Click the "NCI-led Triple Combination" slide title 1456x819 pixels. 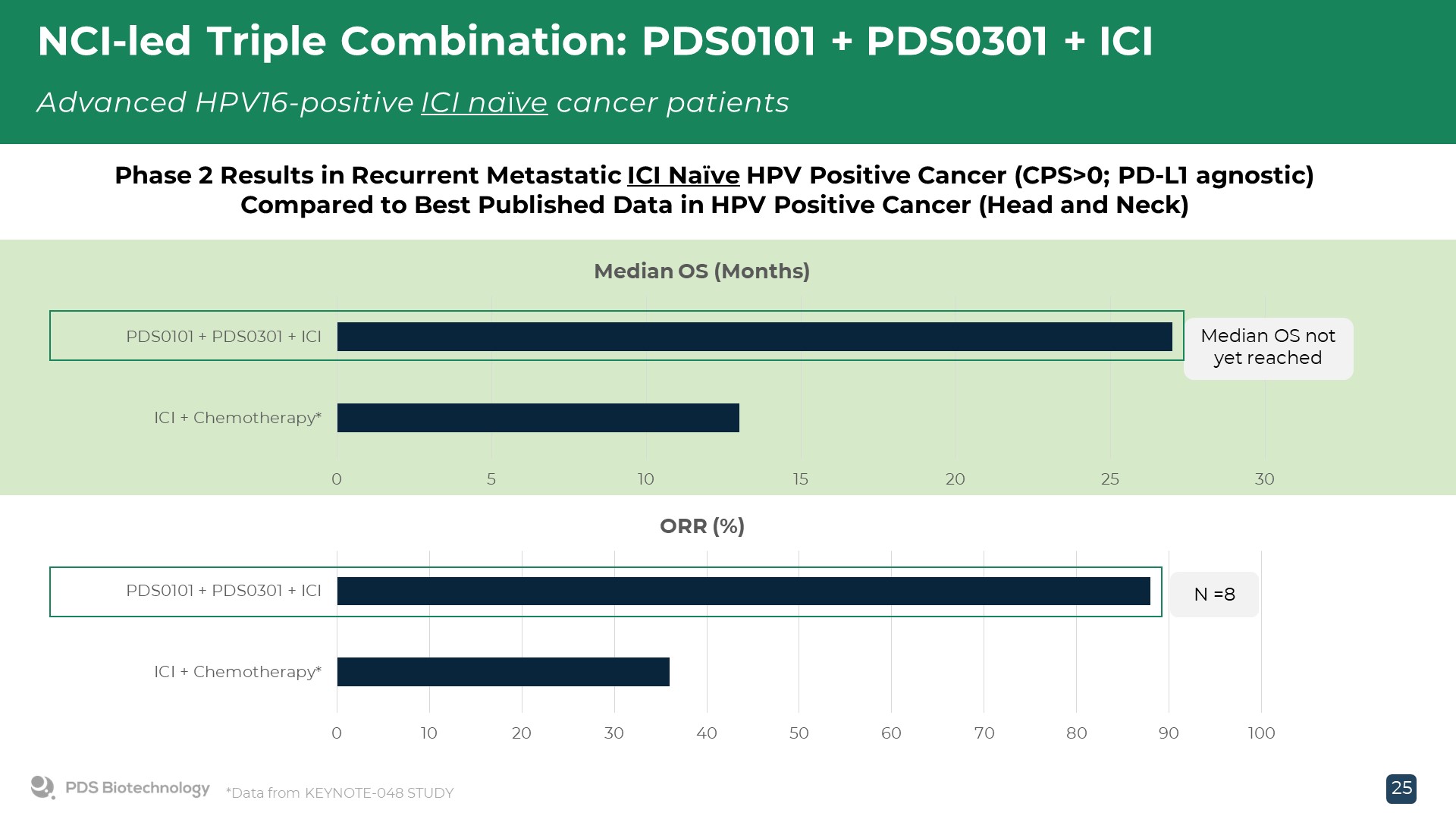[595, 41]
